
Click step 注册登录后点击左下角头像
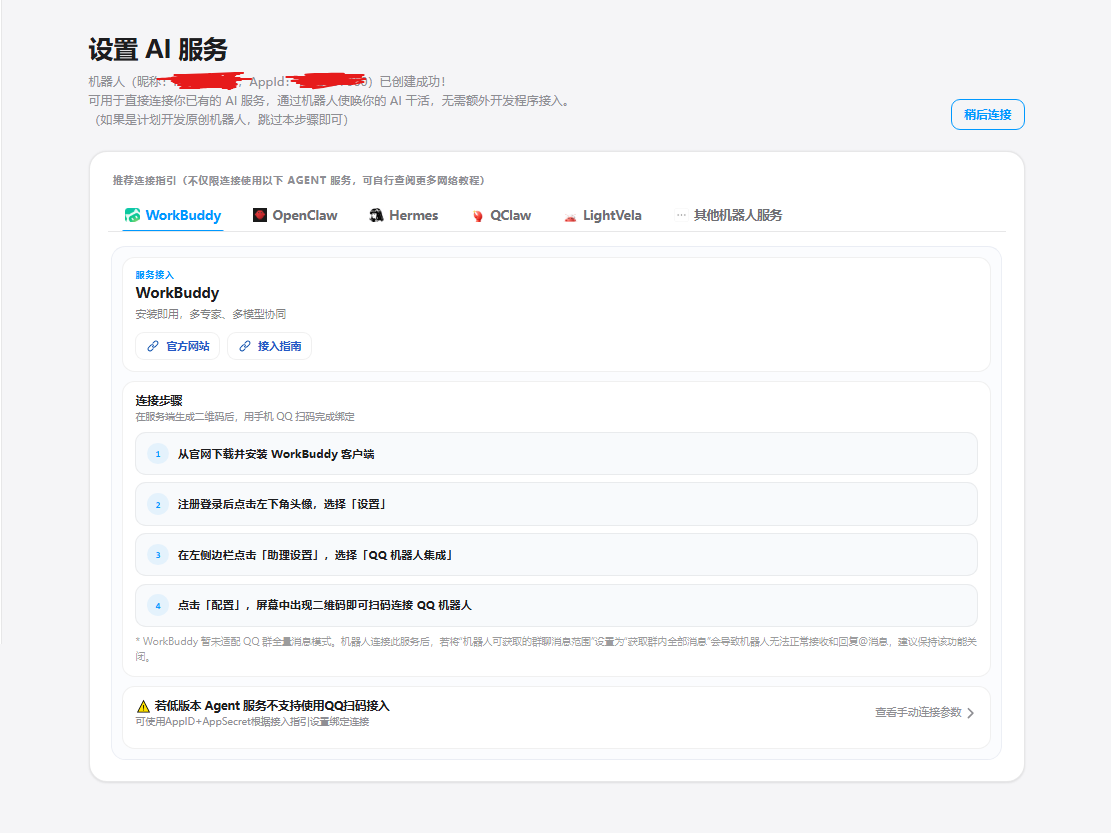556,504
